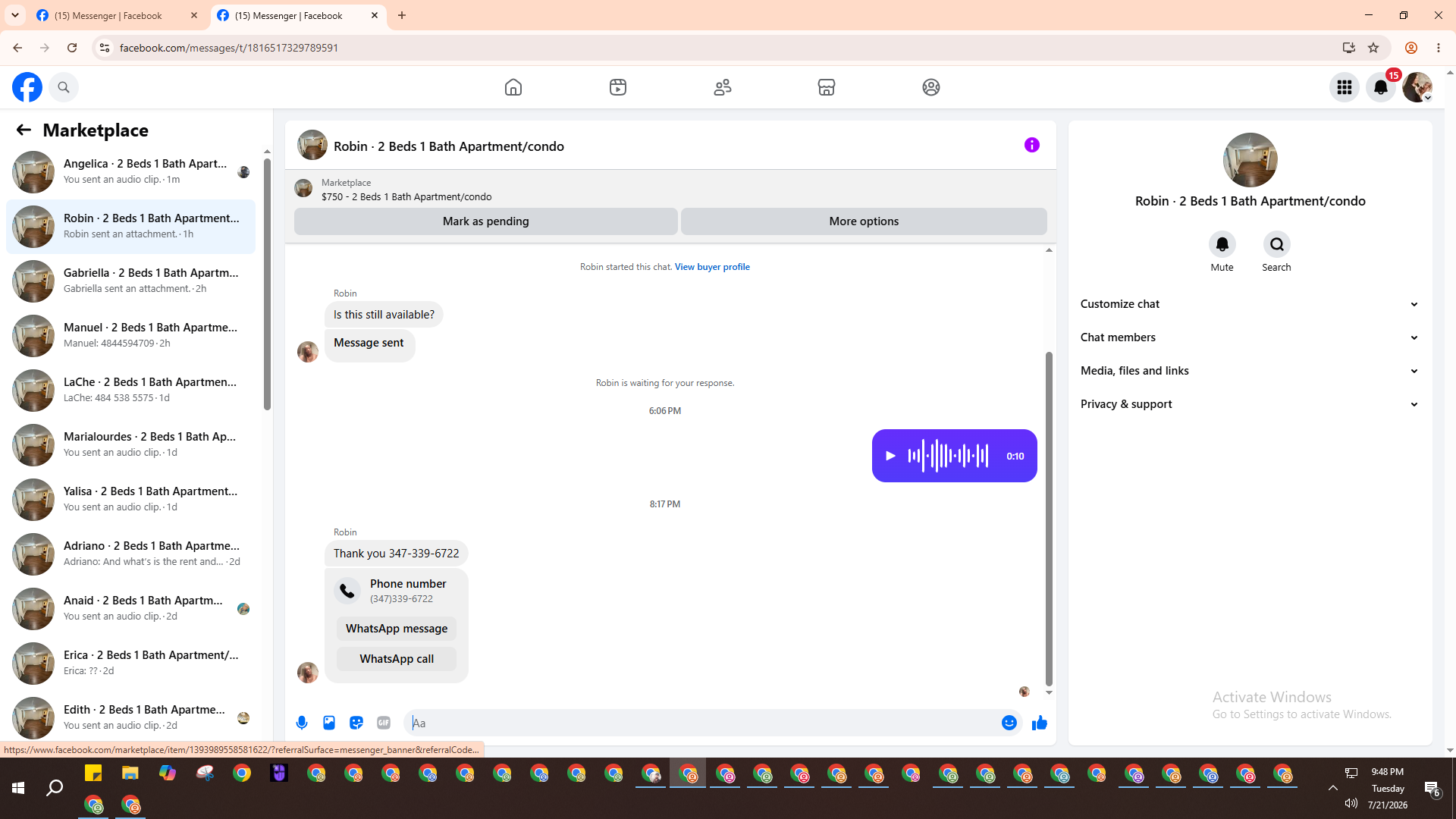Image resolution: width=1456 pixels, height=819 pixels.
Task: Open the notifications bell
Action: [1381, 87]
